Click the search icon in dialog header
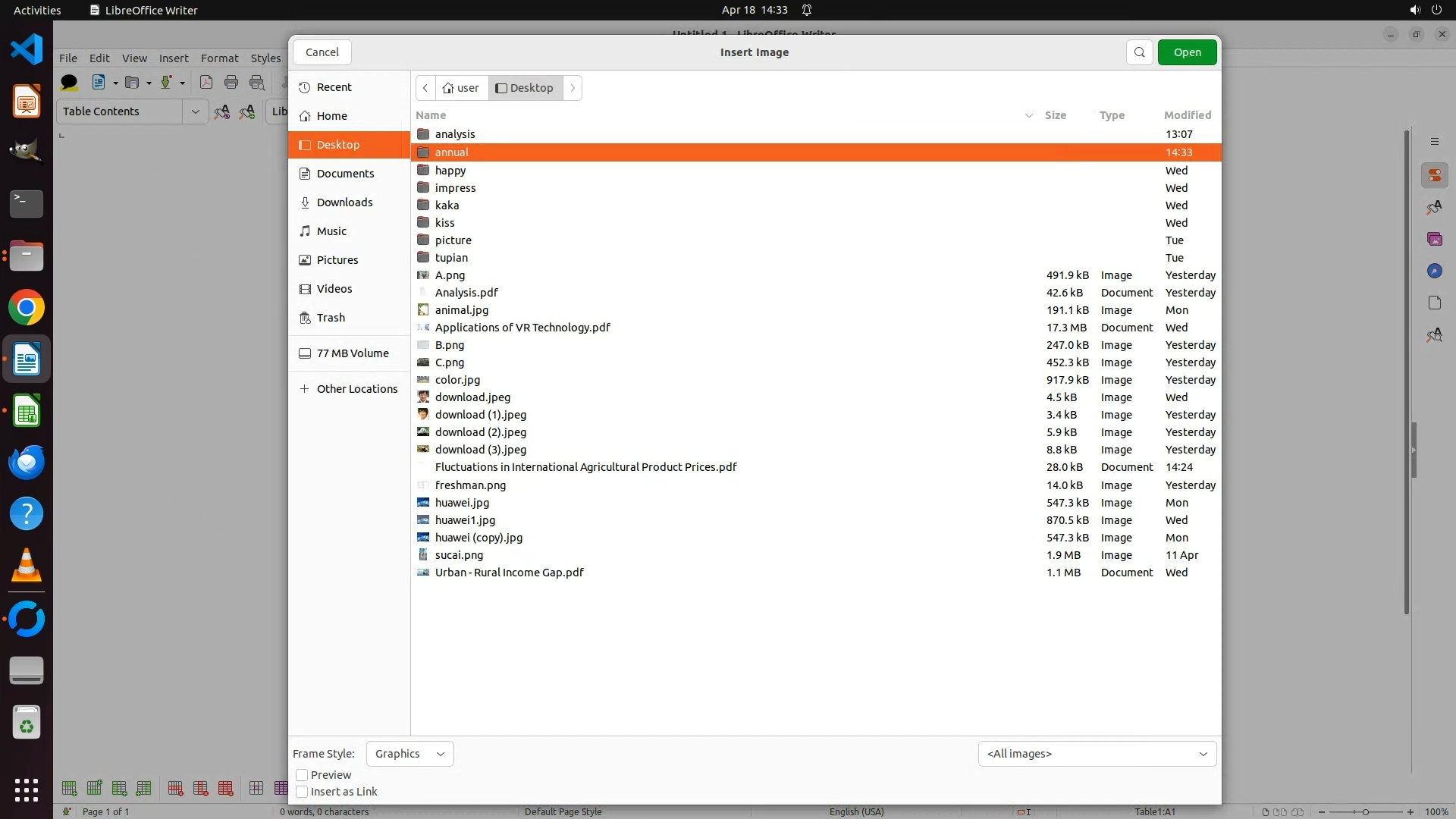Screen dimensions: 1456x819 click(x=1139, y=52)
